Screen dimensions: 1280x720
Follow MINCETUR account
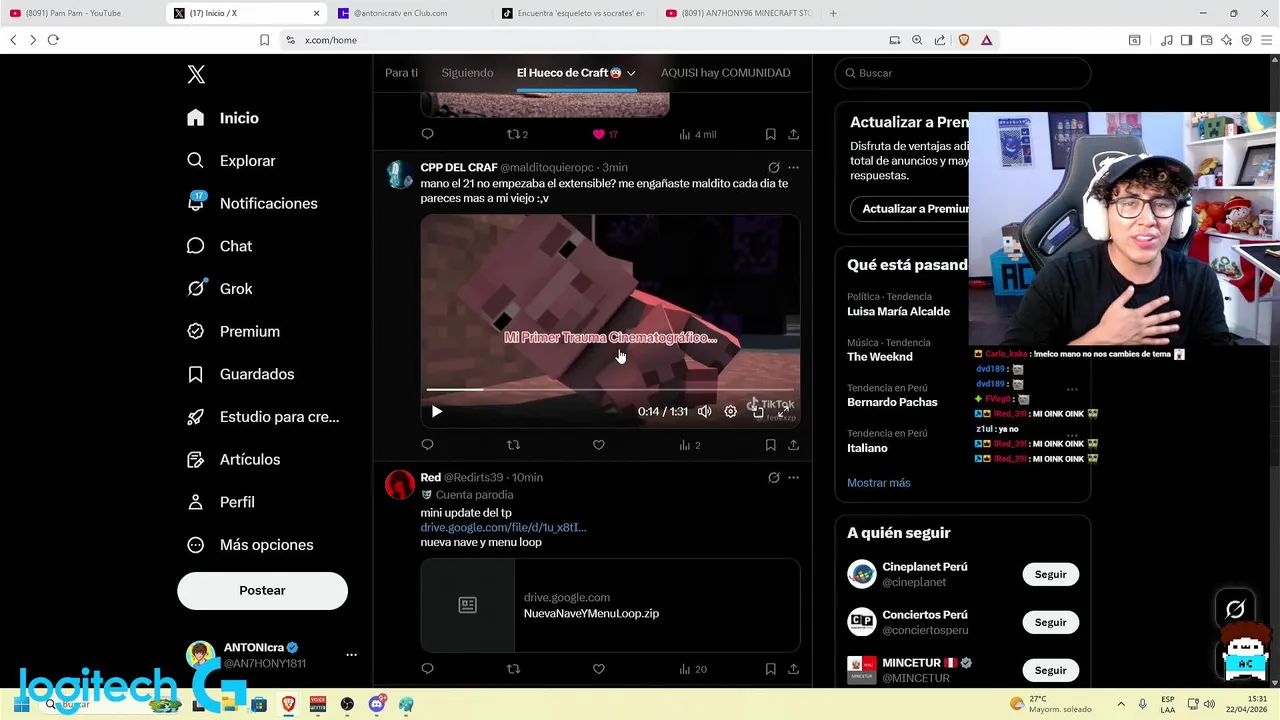point(1050,671)
